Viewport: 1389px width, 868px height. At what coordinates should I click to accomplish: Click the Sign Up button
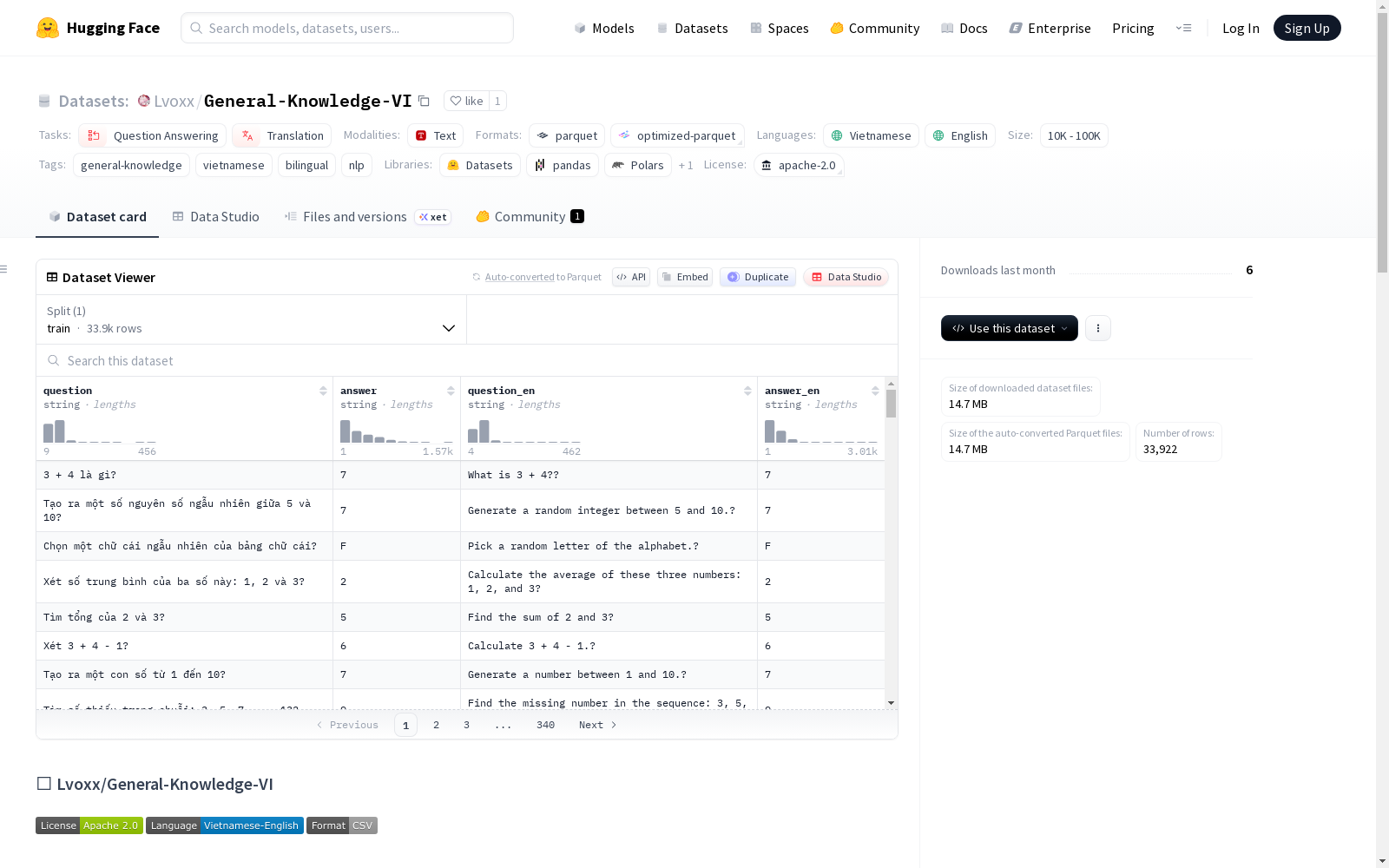pos(1307,28)
